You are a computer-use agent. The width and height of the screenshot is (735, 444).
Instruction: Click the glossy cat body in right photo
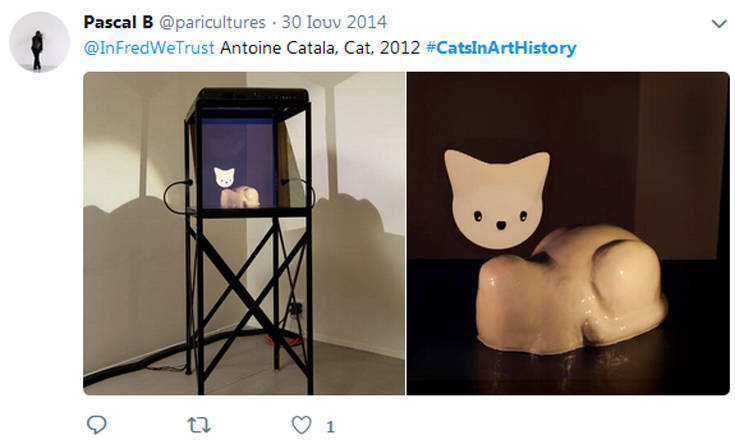click(572, 290)
